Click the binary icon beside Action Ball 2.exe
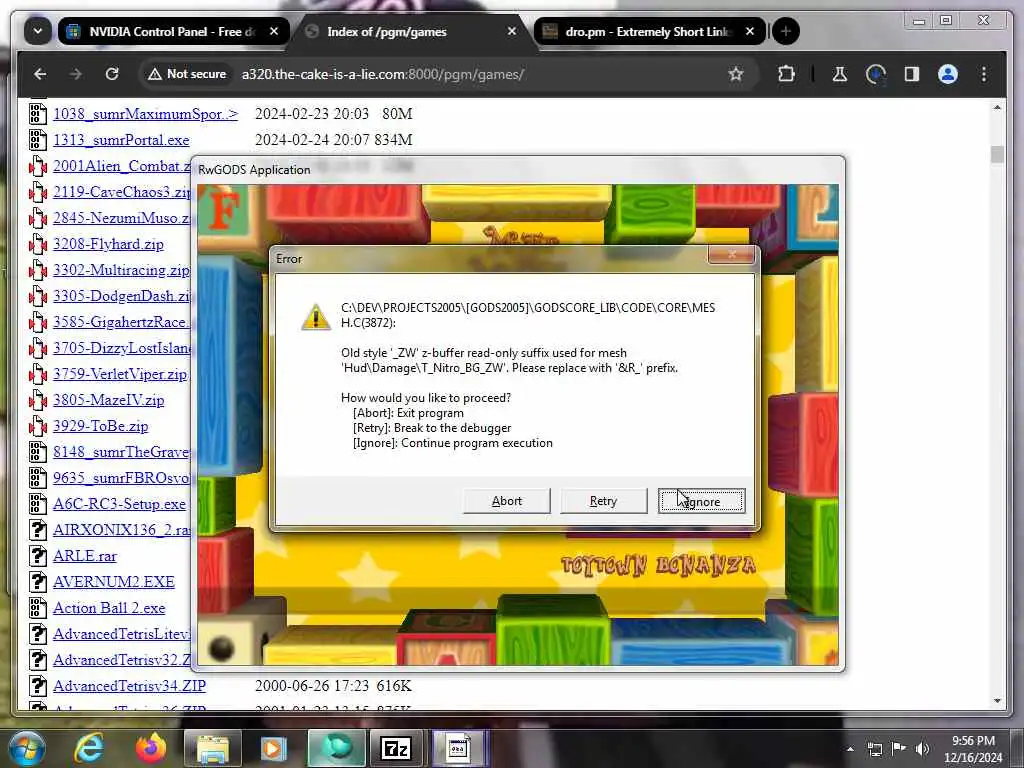 click(x=38, y=608)
